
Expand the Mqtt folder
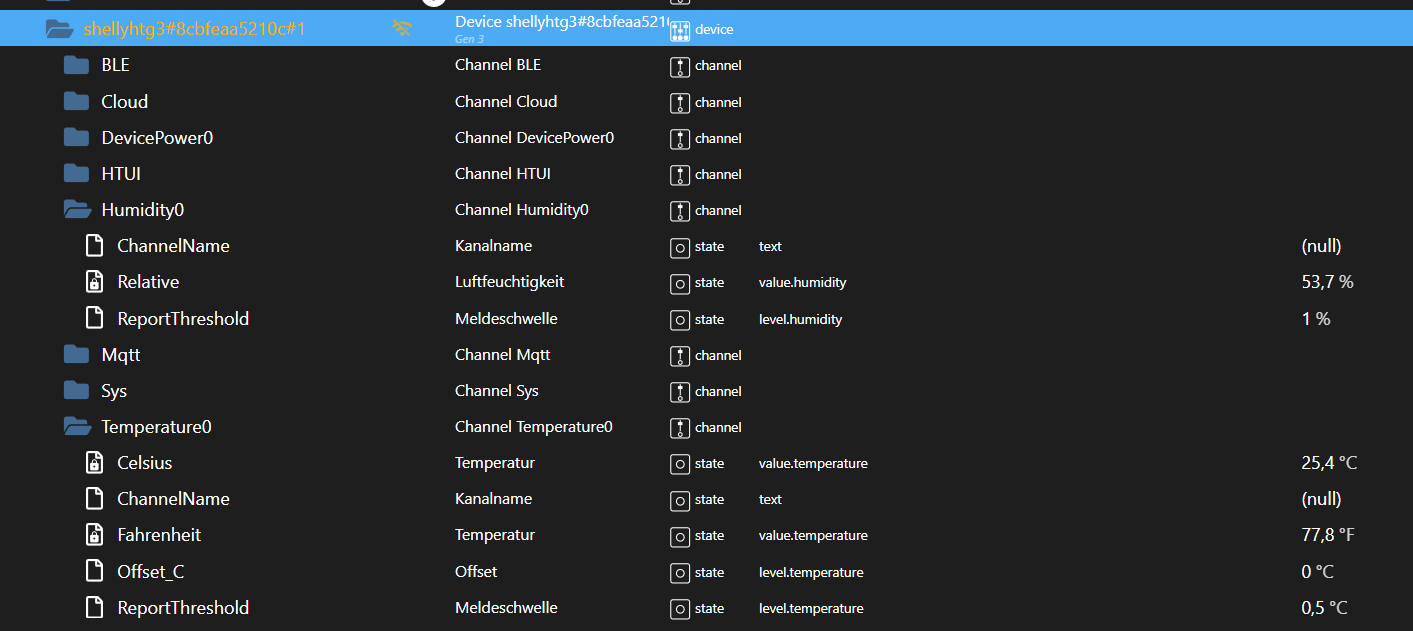[x=77, y=354]
